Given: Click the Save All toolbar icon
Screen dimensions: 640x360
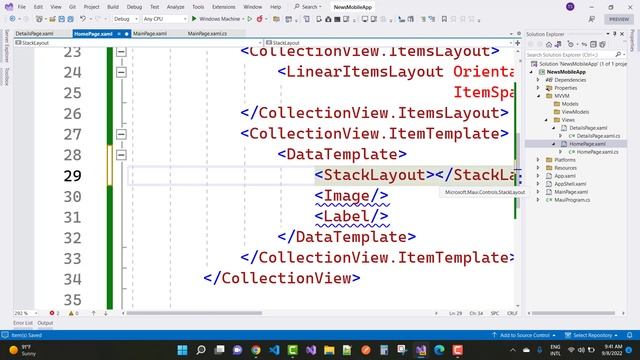Looking at the screenshot, I should pos(71,19).
